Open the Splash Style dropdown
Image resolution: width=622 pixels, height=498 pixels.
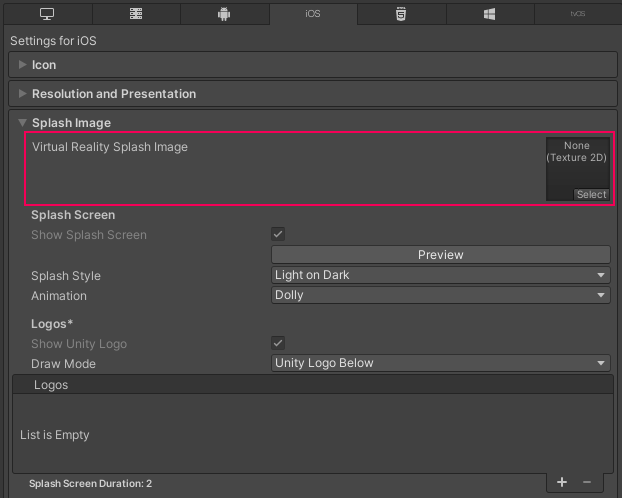(x=440, y=275)
